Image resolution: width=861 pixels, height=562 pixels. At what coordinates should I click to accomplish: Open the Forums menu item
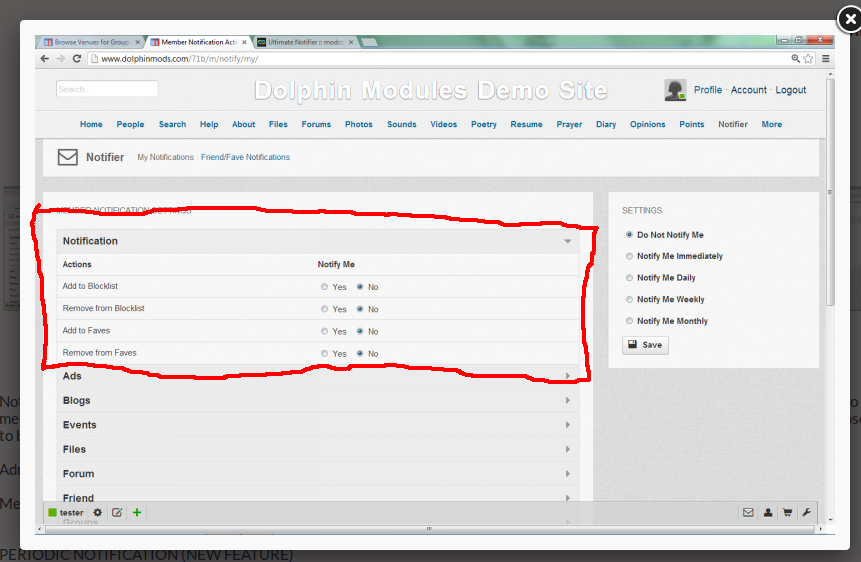(316, 125)
